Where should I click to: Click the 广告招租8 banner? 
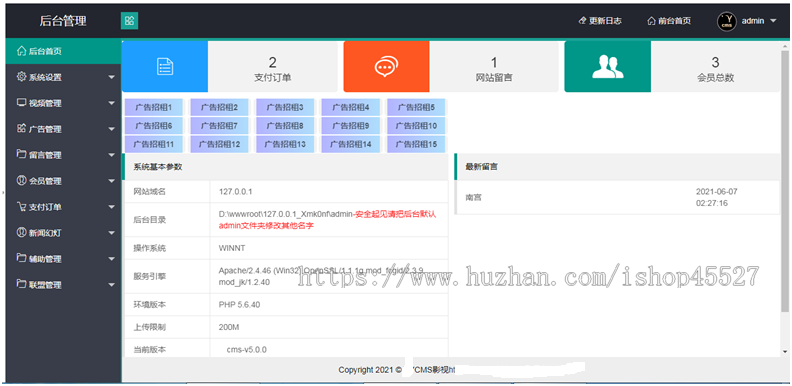click(285, 126)
